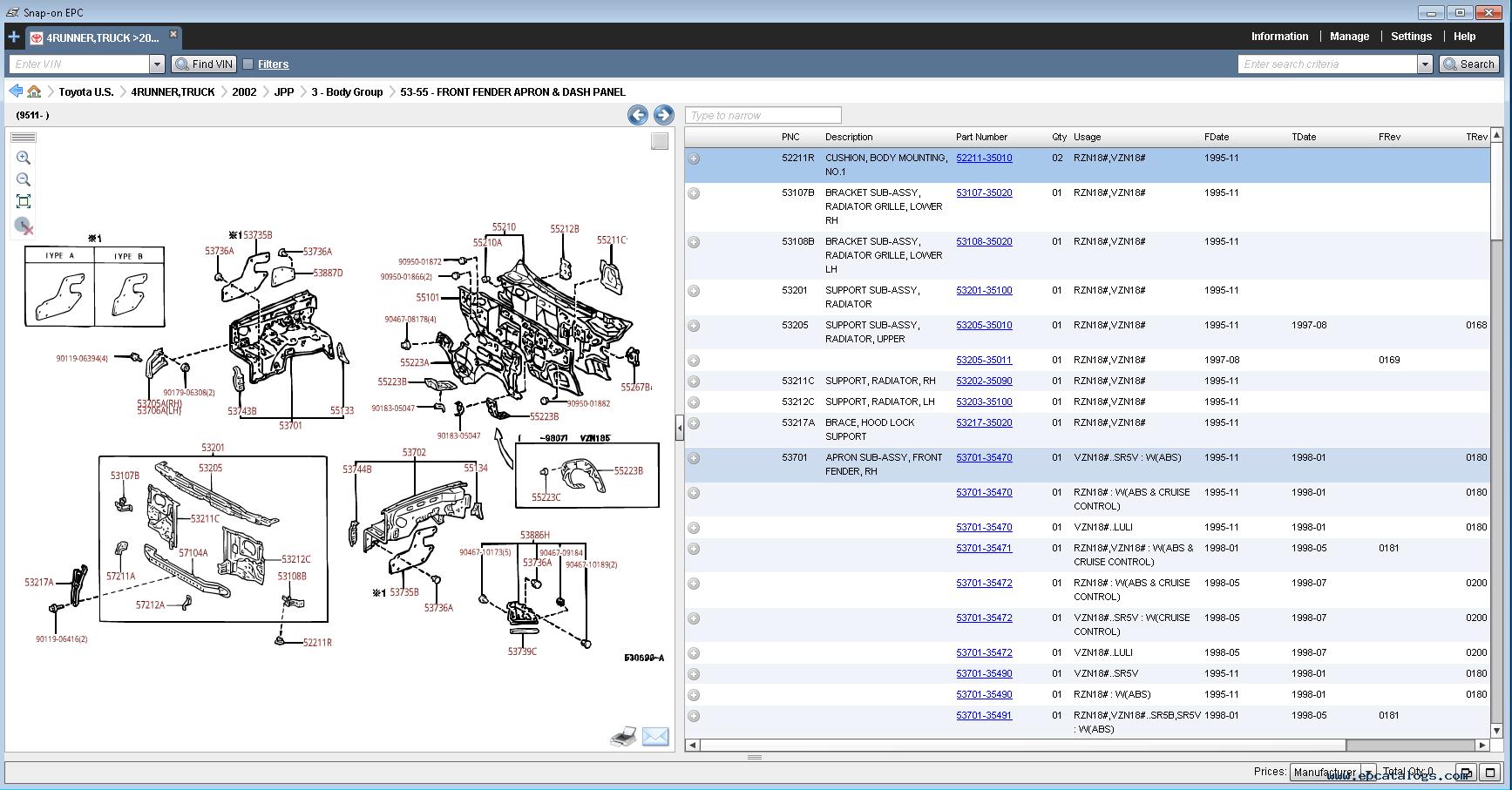
Task: Close the 4RUNNER,TRUCK tab
Action: click(173, 34)
